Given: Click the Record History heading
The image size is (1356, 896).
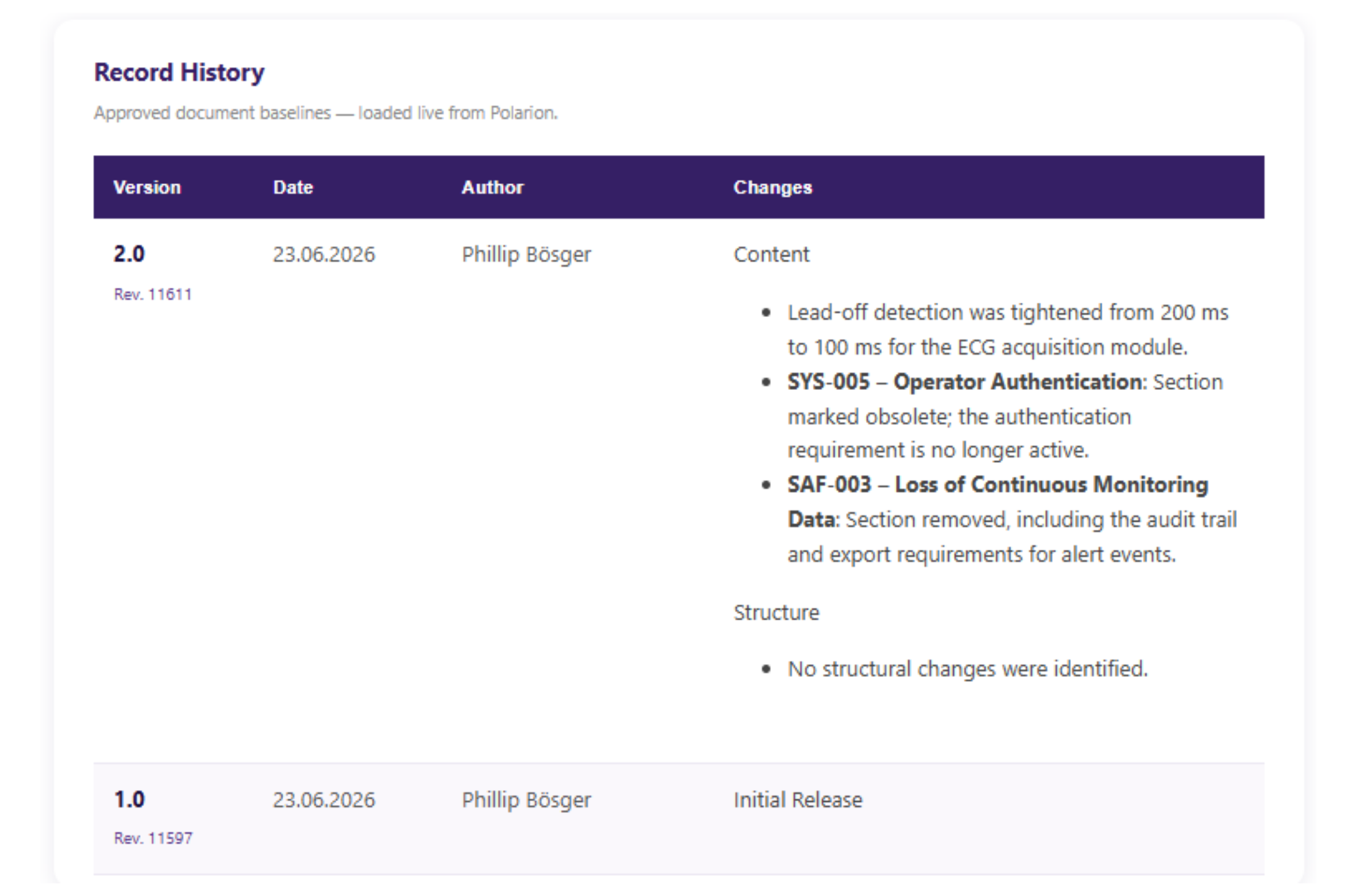Looking at the screenshot, I should [x=179, y=73].
